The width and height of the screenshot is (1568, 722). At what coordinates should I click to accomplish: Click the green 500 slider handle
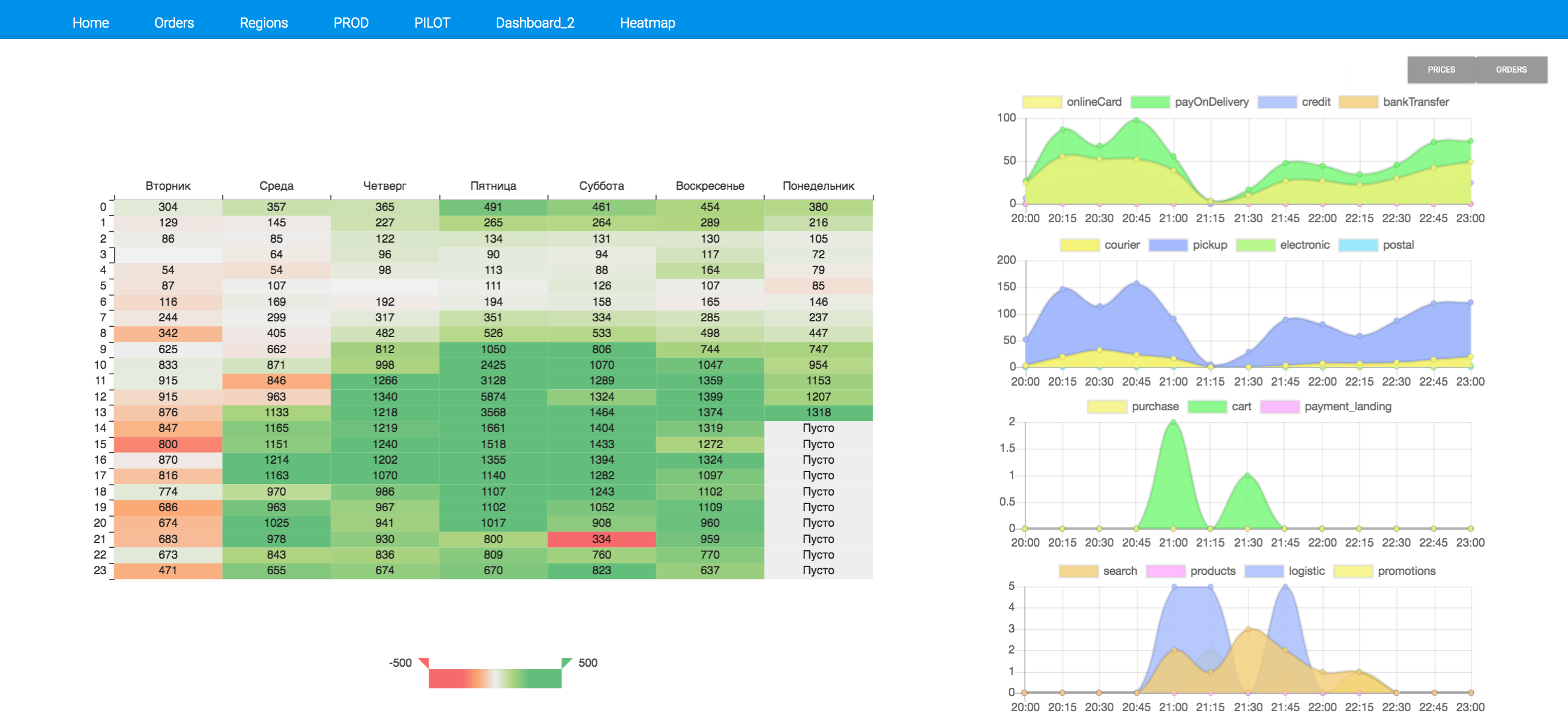pos(566,663)
